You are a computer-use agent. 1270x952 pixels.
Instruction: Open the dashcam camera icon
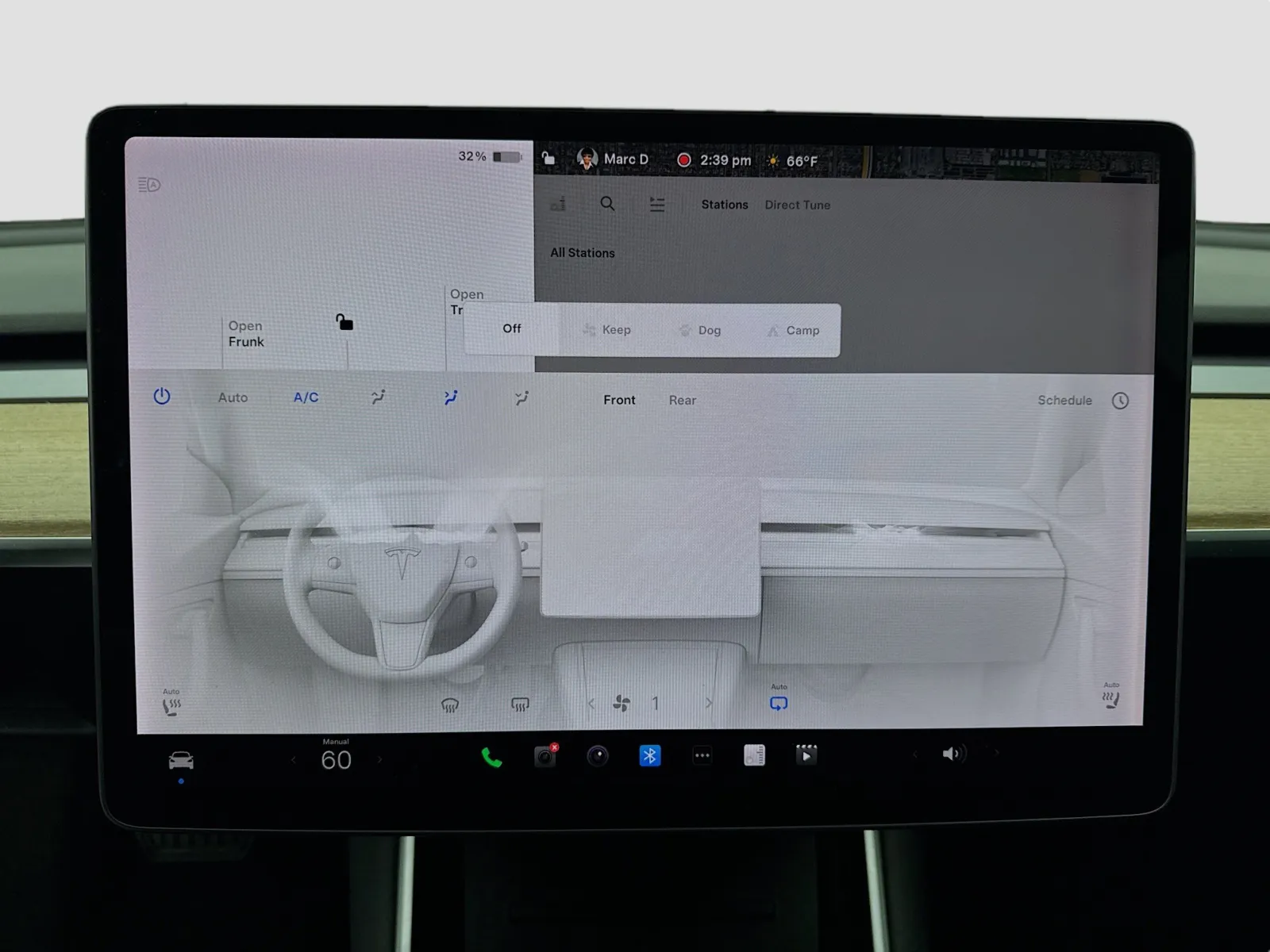pos(545,756)
